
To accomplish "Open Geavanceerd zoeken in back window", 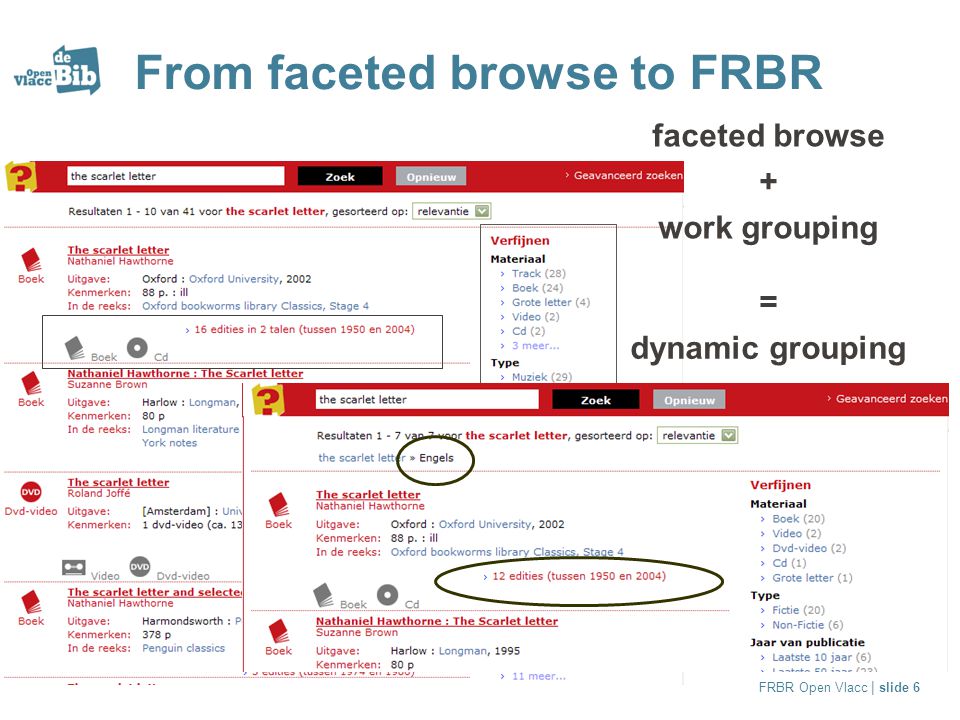I will 628,175.
